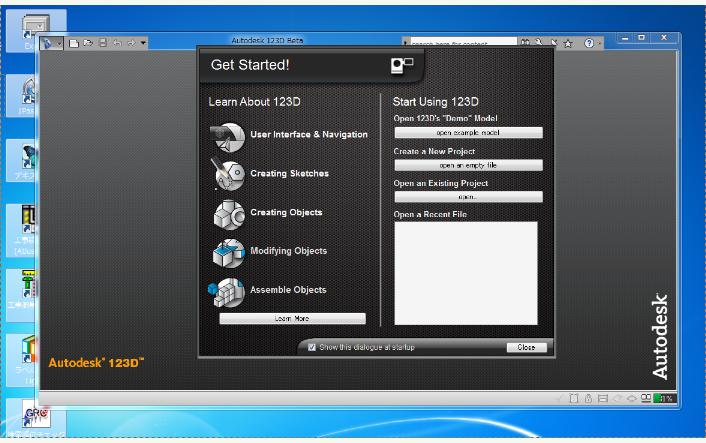Click the Open folder icon in toolbar

click(88, 43)
